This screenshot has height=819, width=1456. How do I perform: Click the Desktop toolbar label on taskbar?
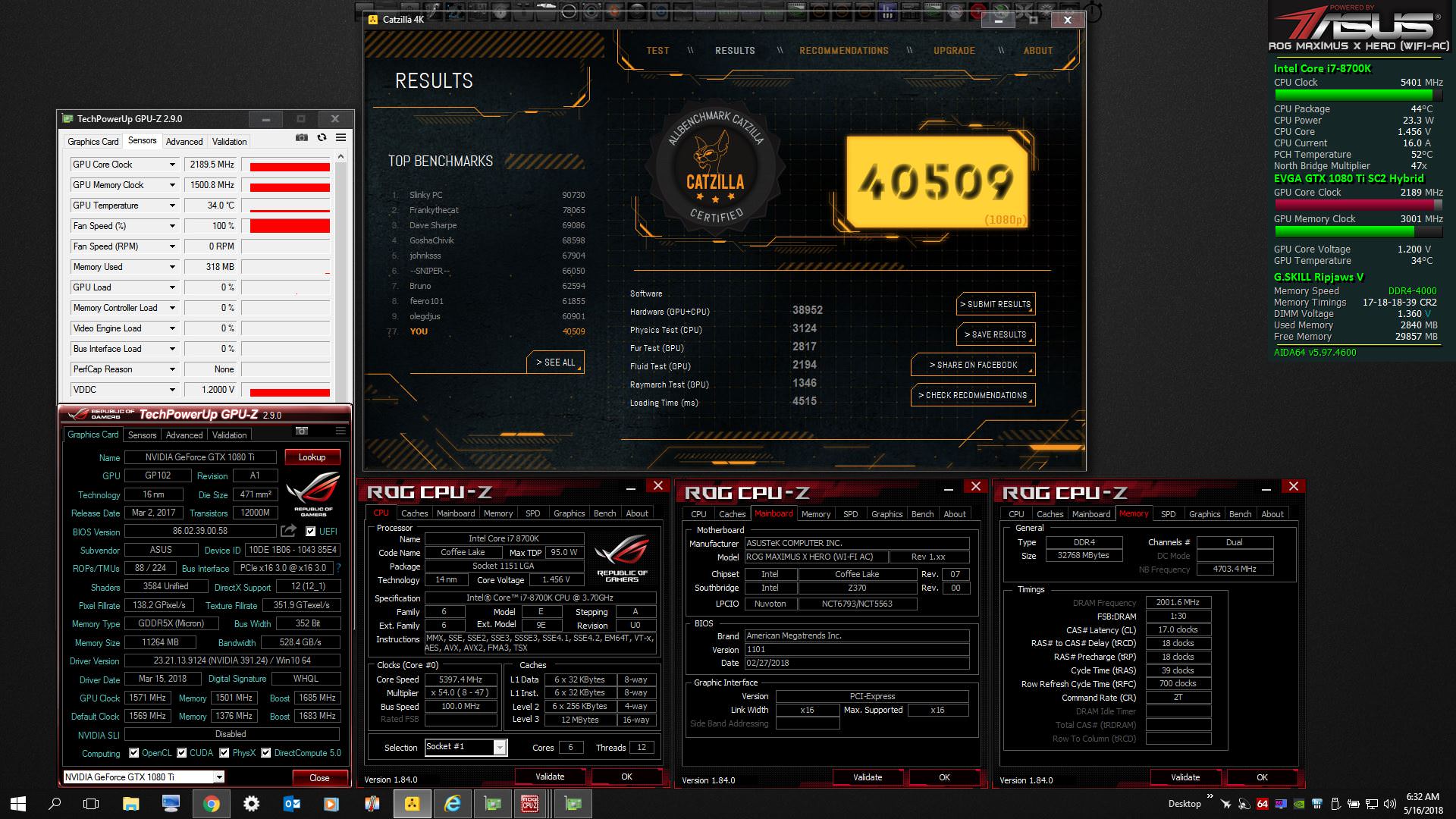tap(1185, 804)
